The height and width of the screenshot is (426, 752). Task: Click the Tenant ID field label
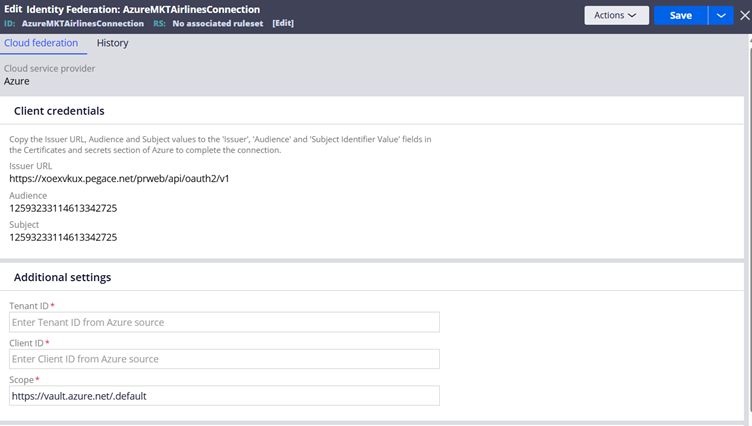(28, 305)
